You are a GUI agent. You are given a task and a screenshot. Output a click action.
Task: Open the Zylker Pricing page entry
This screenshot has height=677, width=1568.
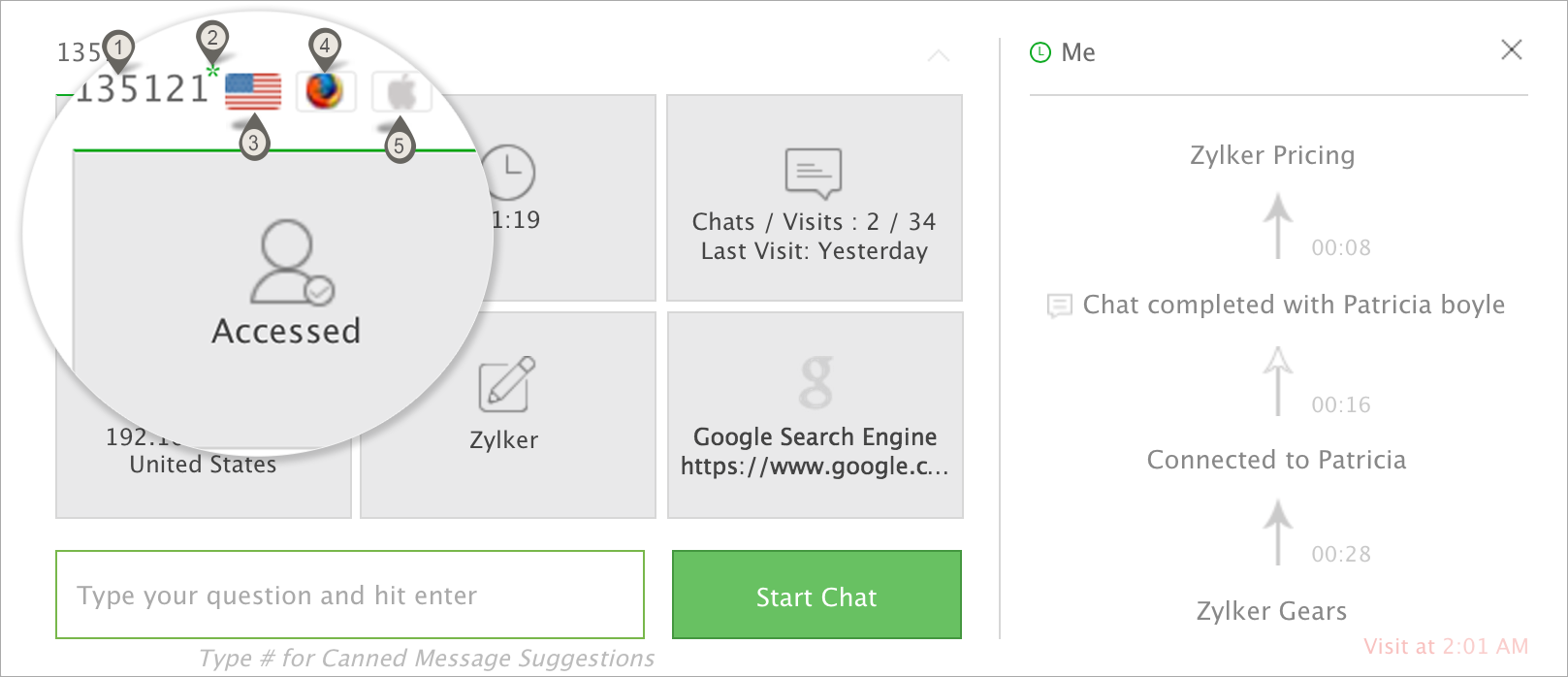coord(1272,155)
